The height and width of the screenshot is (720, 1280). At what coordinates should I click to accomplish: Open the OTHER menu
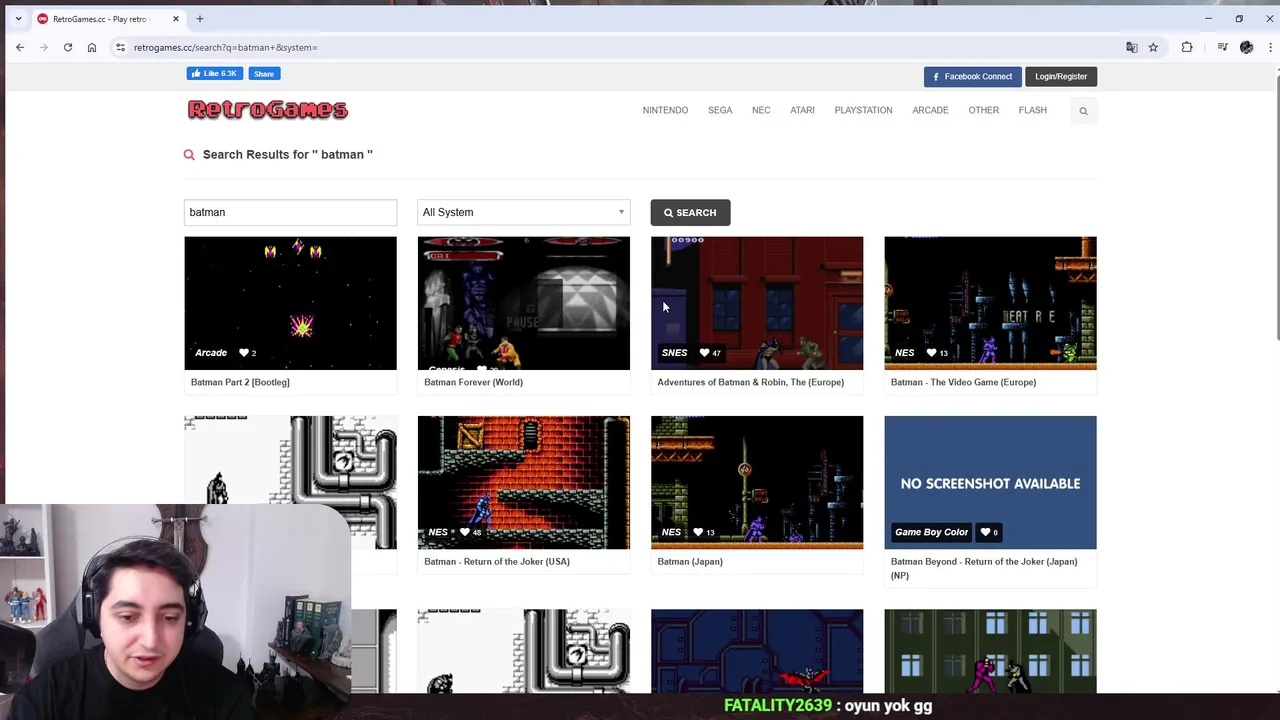click(983, 110)
